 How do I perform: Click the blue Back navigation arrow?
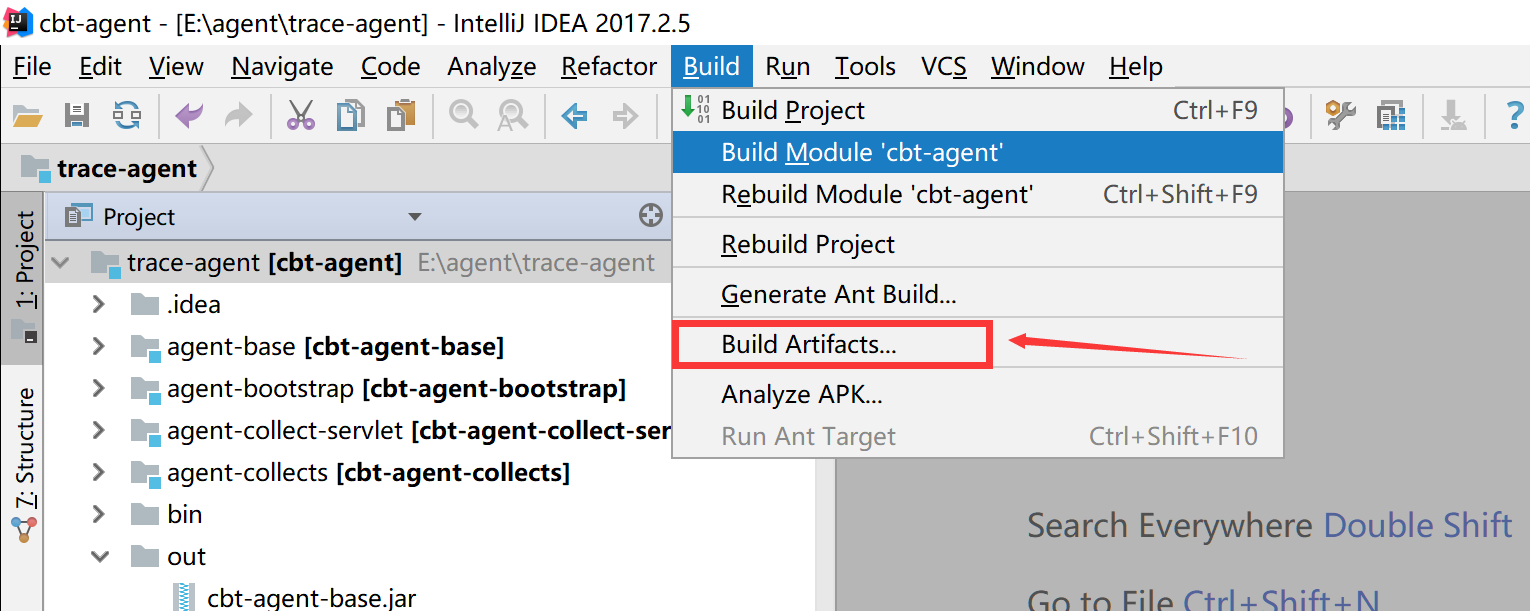(574, 116)
